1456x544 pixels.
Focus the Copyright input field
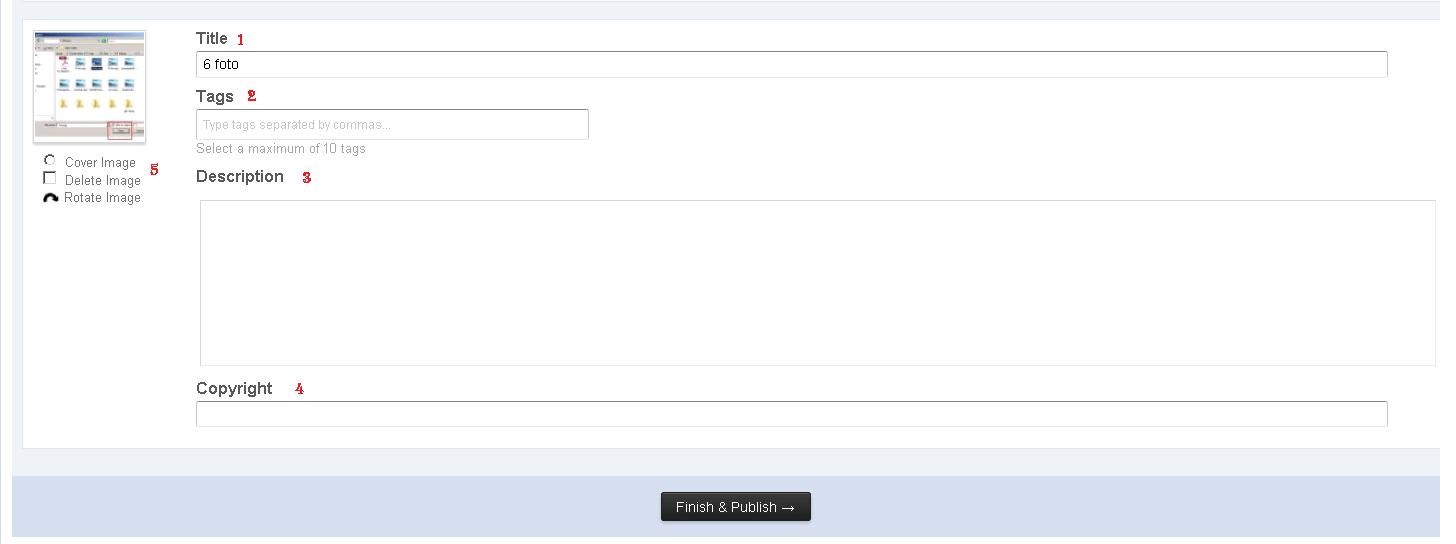(x=791, y=414)
